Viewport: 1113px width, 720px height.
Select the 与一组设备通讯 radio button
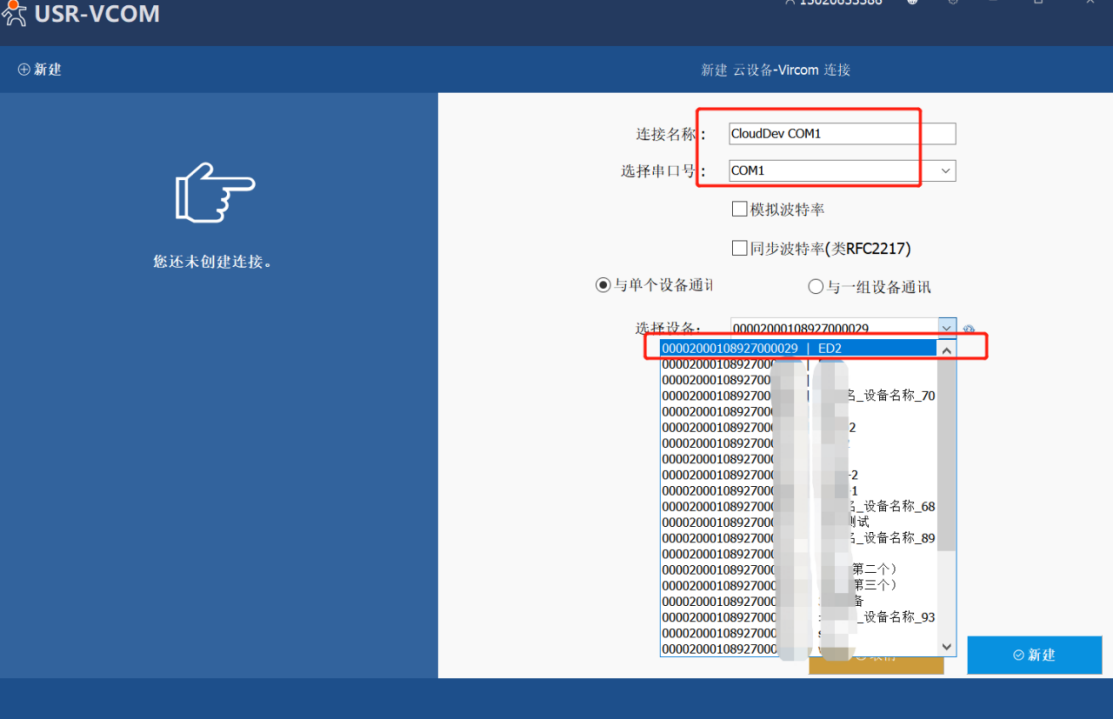(815, 287)
